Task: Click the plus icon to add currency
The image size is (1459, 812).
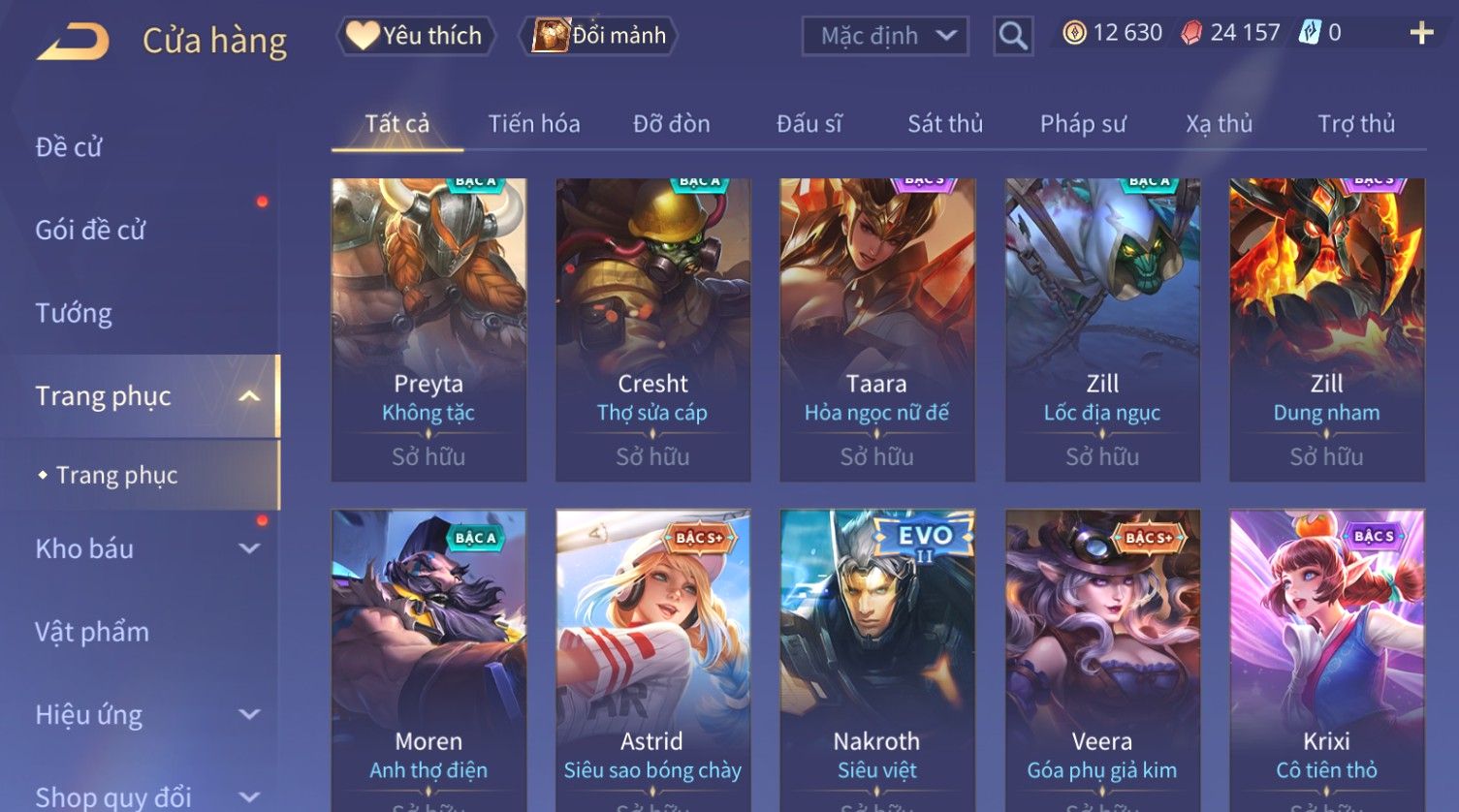Action: coord(1421,34)
